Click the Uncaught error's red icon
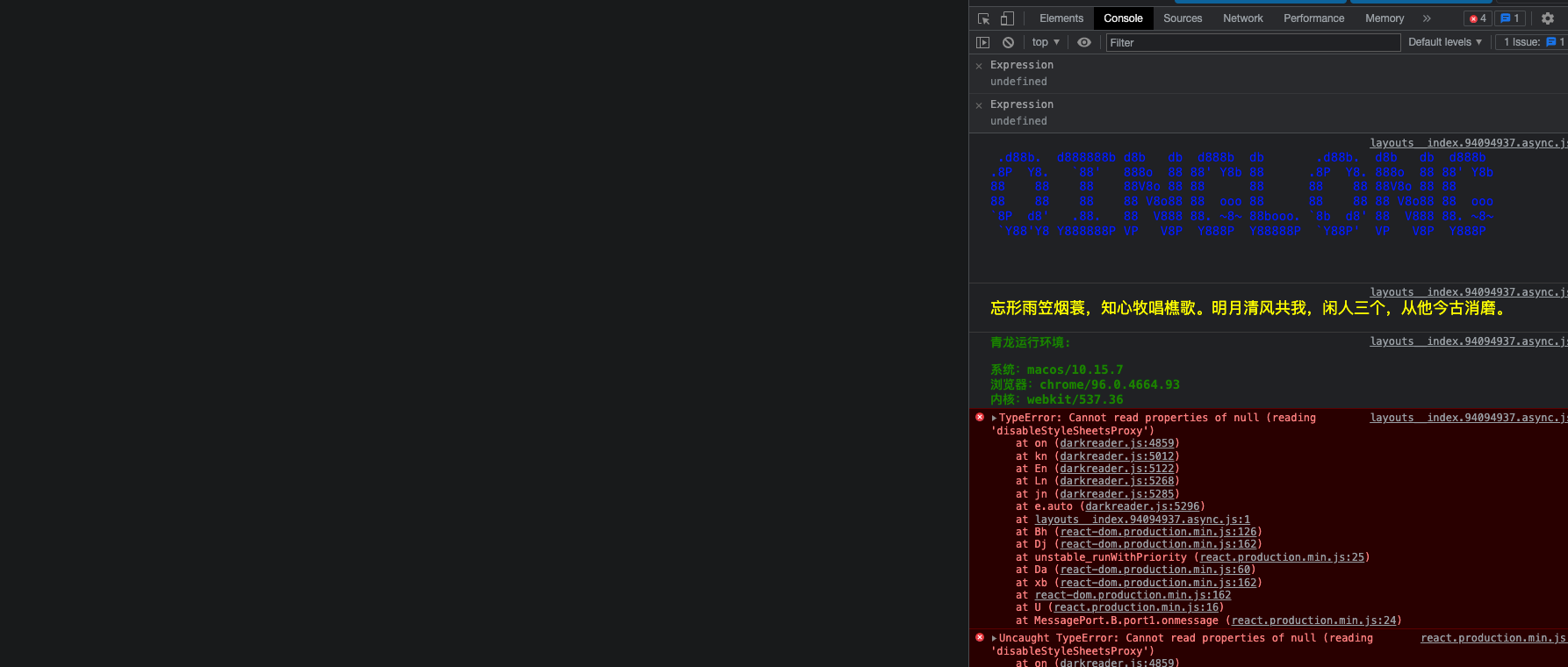 pos(980,638)
